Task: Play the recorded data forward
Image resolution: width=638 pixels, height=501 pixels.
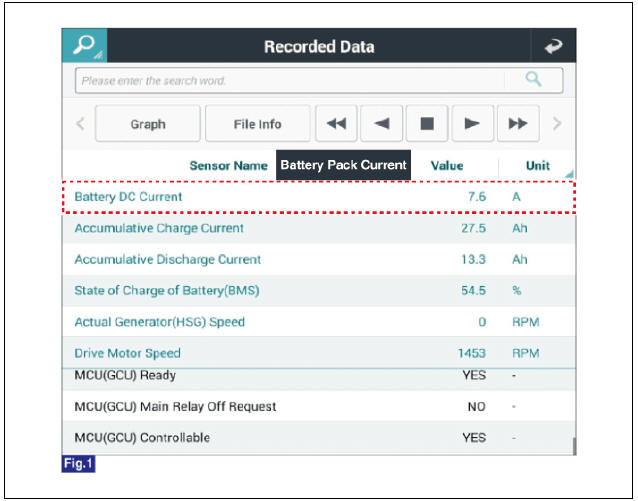Action: pyautogui.click(x=472, y=124)
